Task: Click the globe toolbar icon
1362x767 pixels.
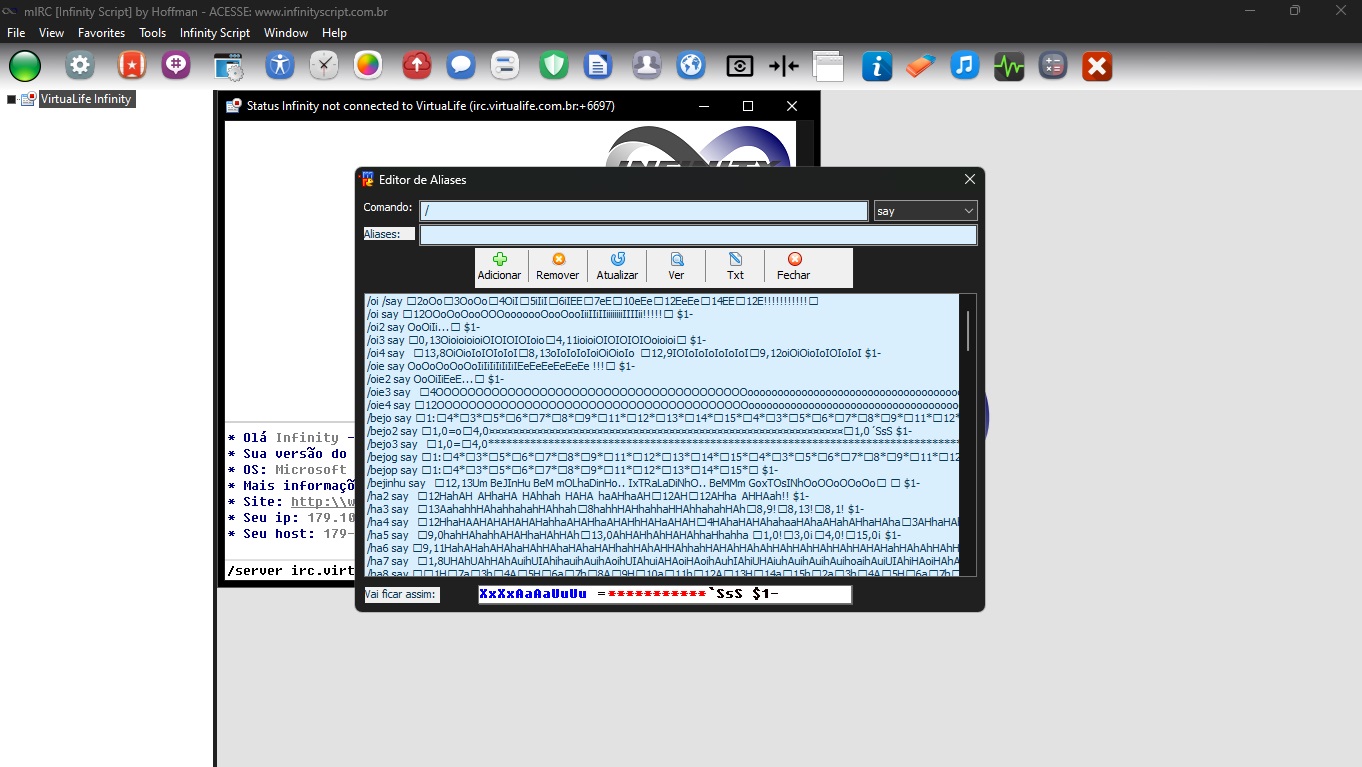Action: [691, 66]
